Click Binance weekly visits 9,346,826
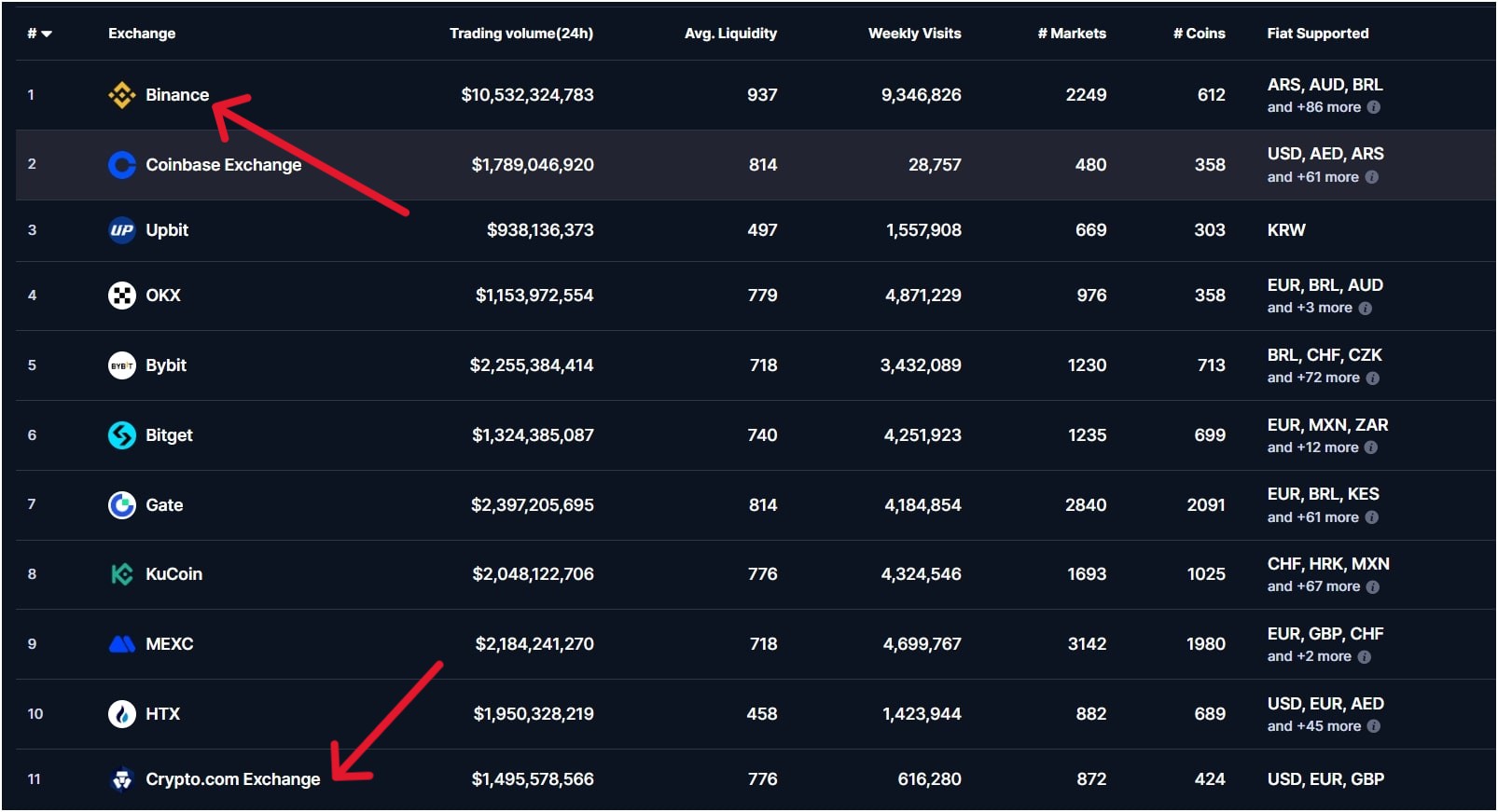1498x812 pixels. [922, 95]
